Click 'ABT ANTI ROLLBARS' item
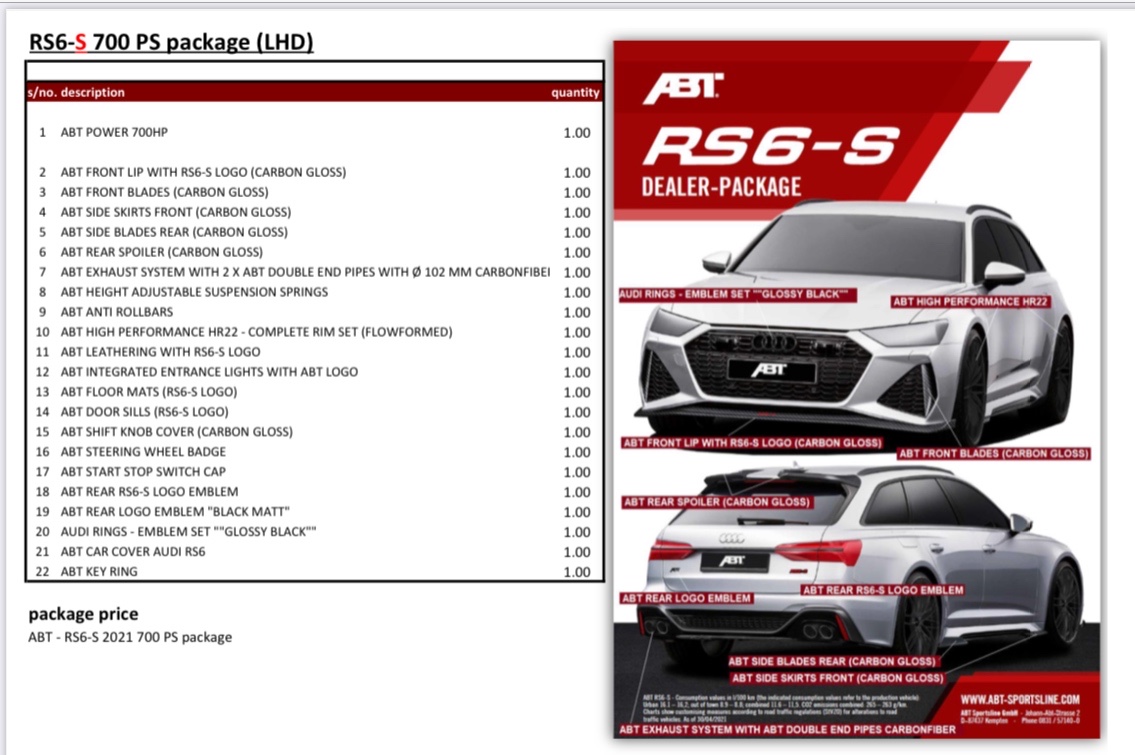This screenshot has height=755, width=1135. point(117,312)
